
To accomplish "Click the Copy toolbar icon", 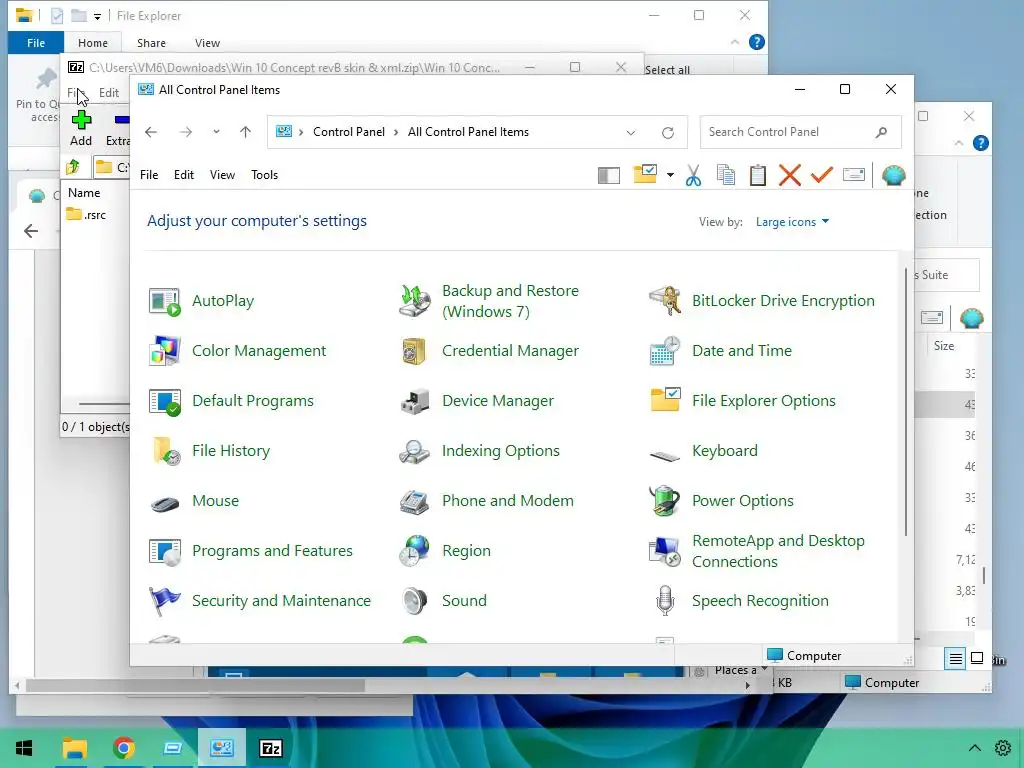I will (x=726, y=175).
